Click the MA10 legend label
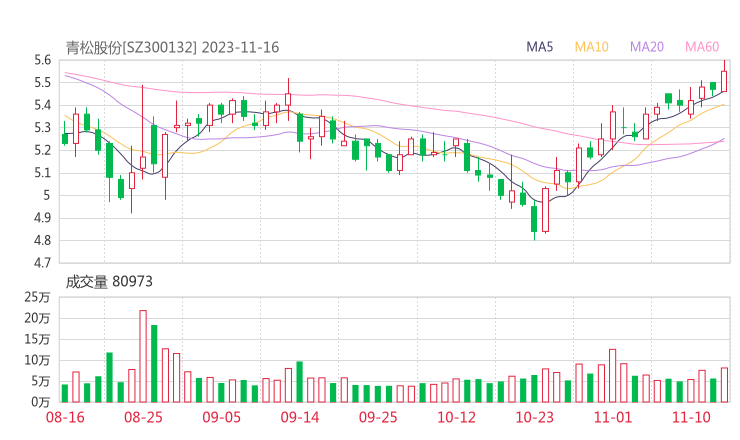 coord(591,47)
